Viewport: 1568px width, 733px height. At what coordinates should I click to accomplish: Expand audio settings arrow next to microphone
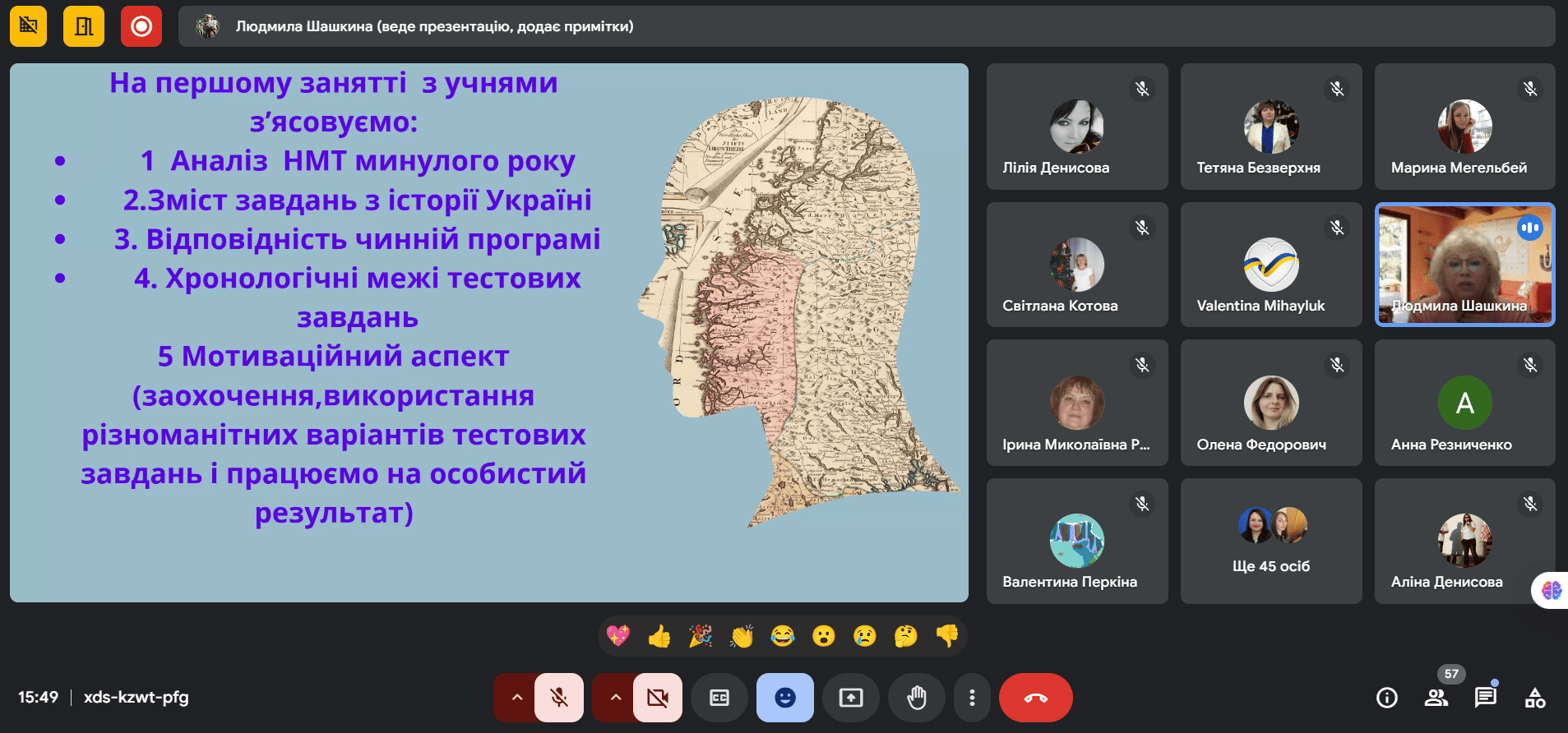coord(516,698)
